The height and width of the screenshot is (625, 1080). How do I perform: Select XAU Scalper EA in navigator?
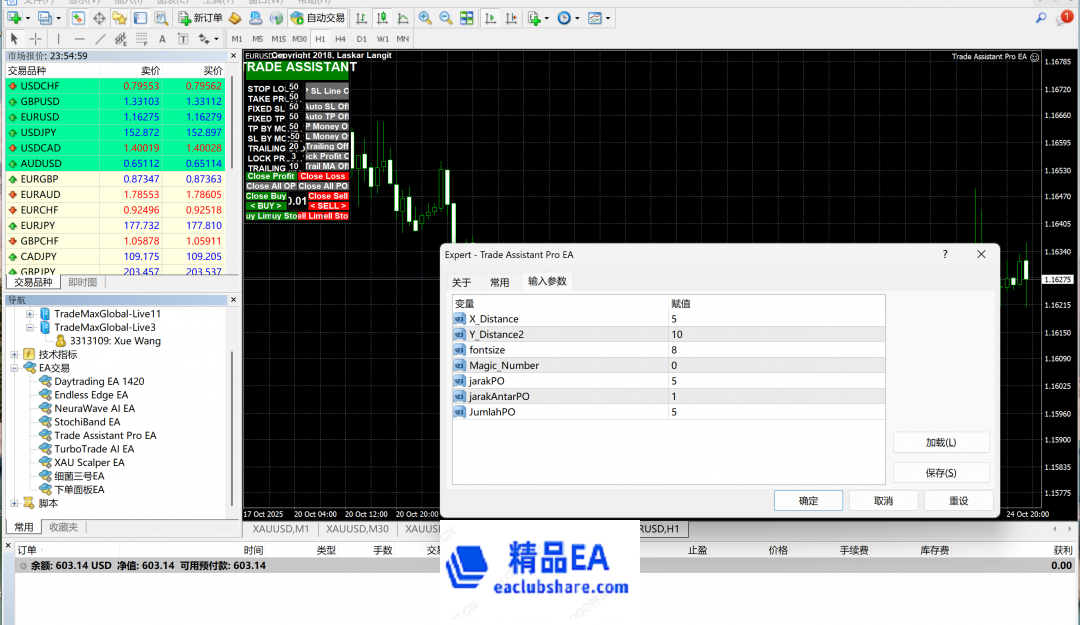point(89,463)
